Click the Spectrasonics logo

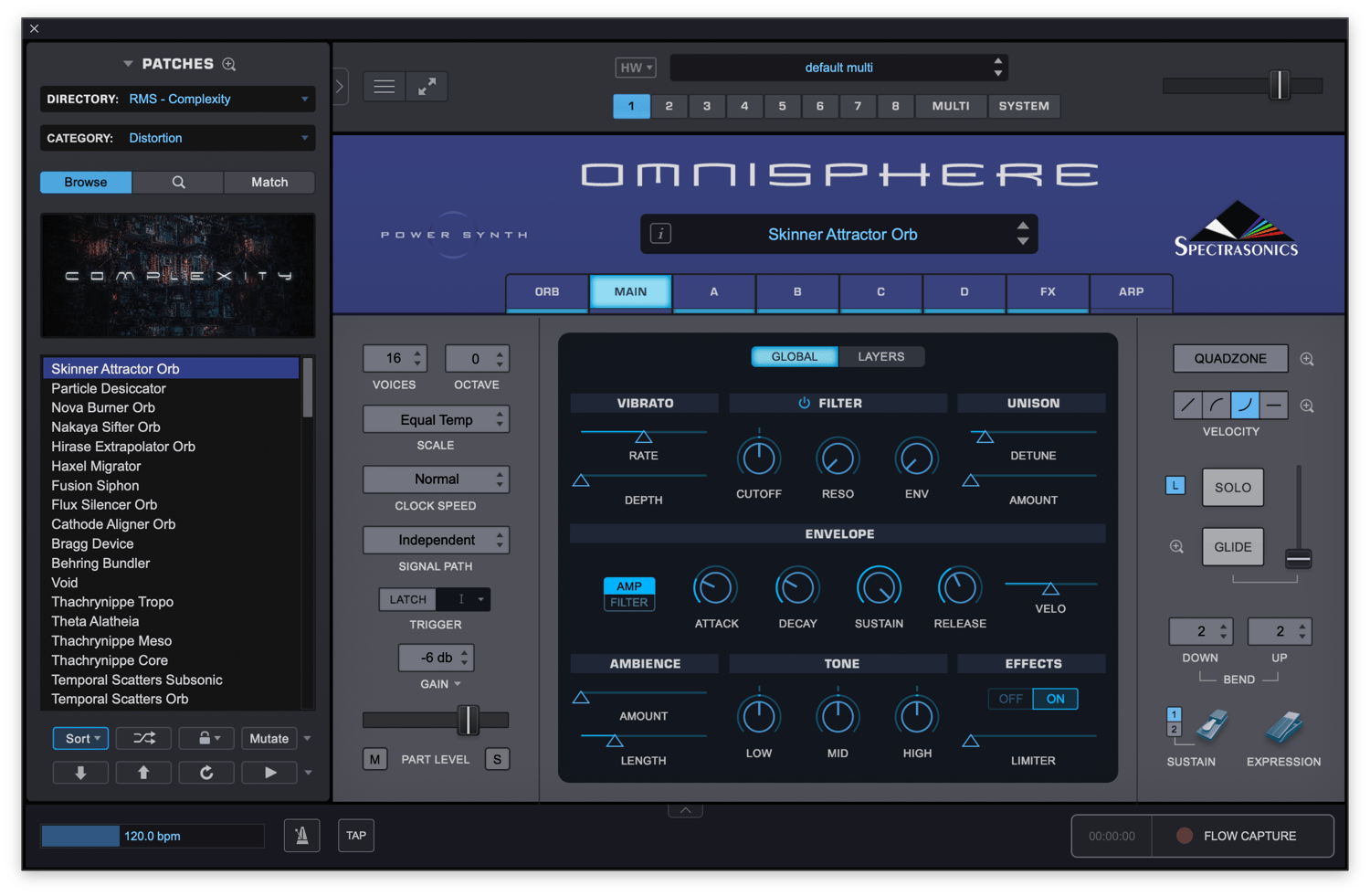pos(1236,229)
